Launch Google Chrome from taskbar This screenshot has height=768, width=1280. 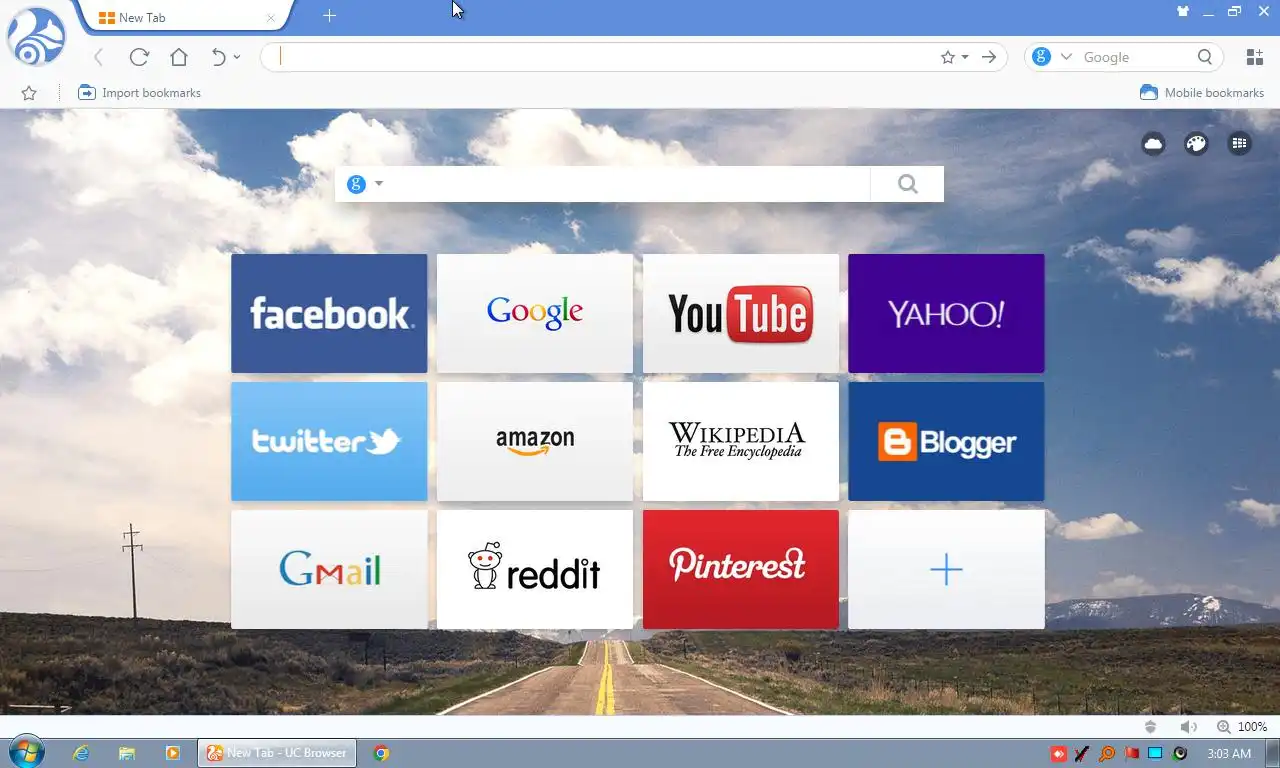[381, 753]
